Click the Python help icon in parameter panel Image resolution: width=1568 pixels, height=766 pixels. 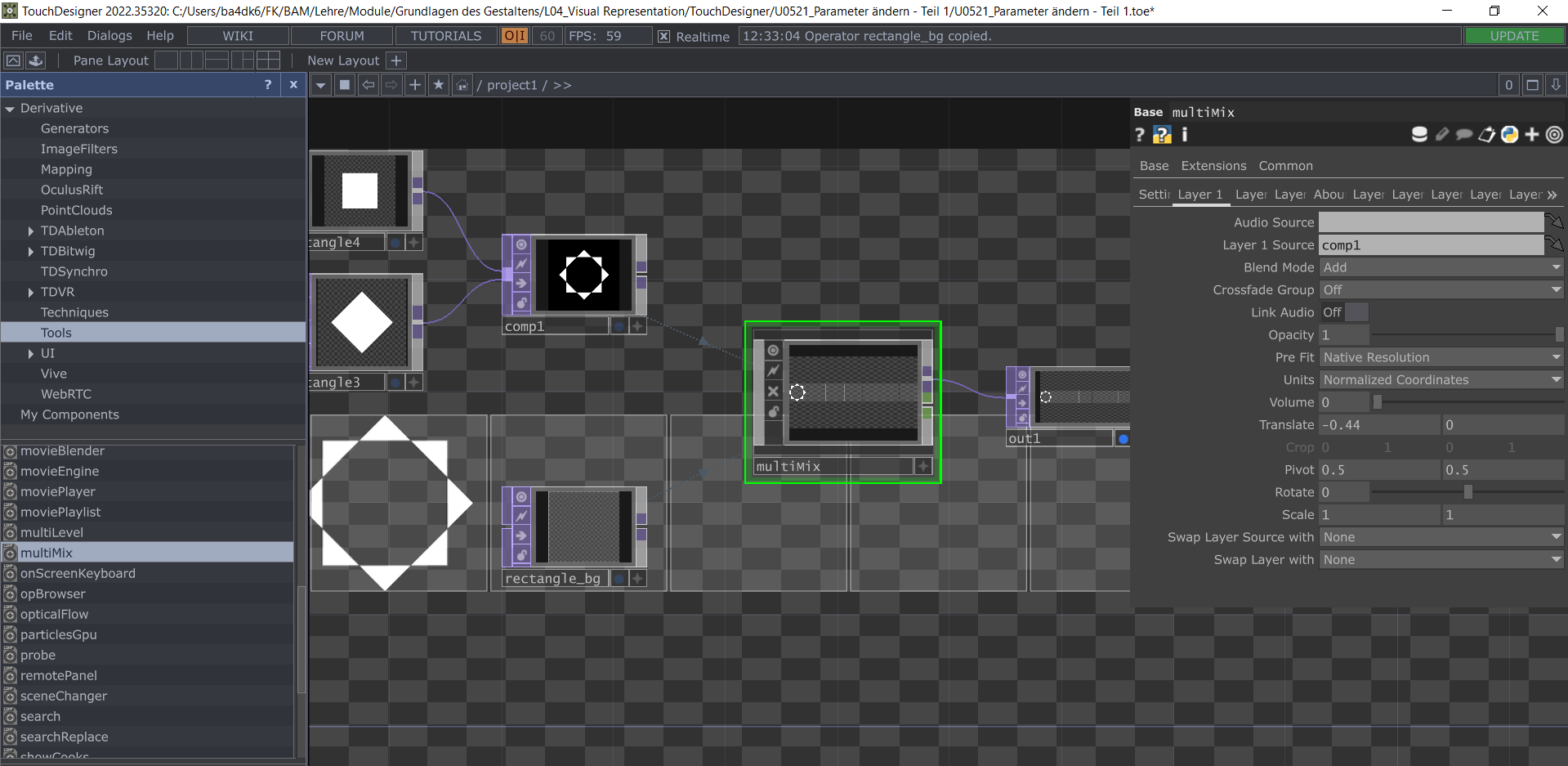1162,135
